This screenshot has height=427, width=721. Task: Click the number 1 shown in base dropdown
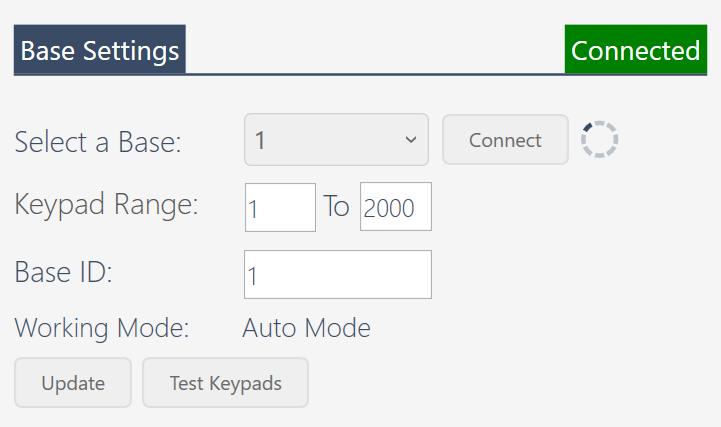(x=260, y=140)
